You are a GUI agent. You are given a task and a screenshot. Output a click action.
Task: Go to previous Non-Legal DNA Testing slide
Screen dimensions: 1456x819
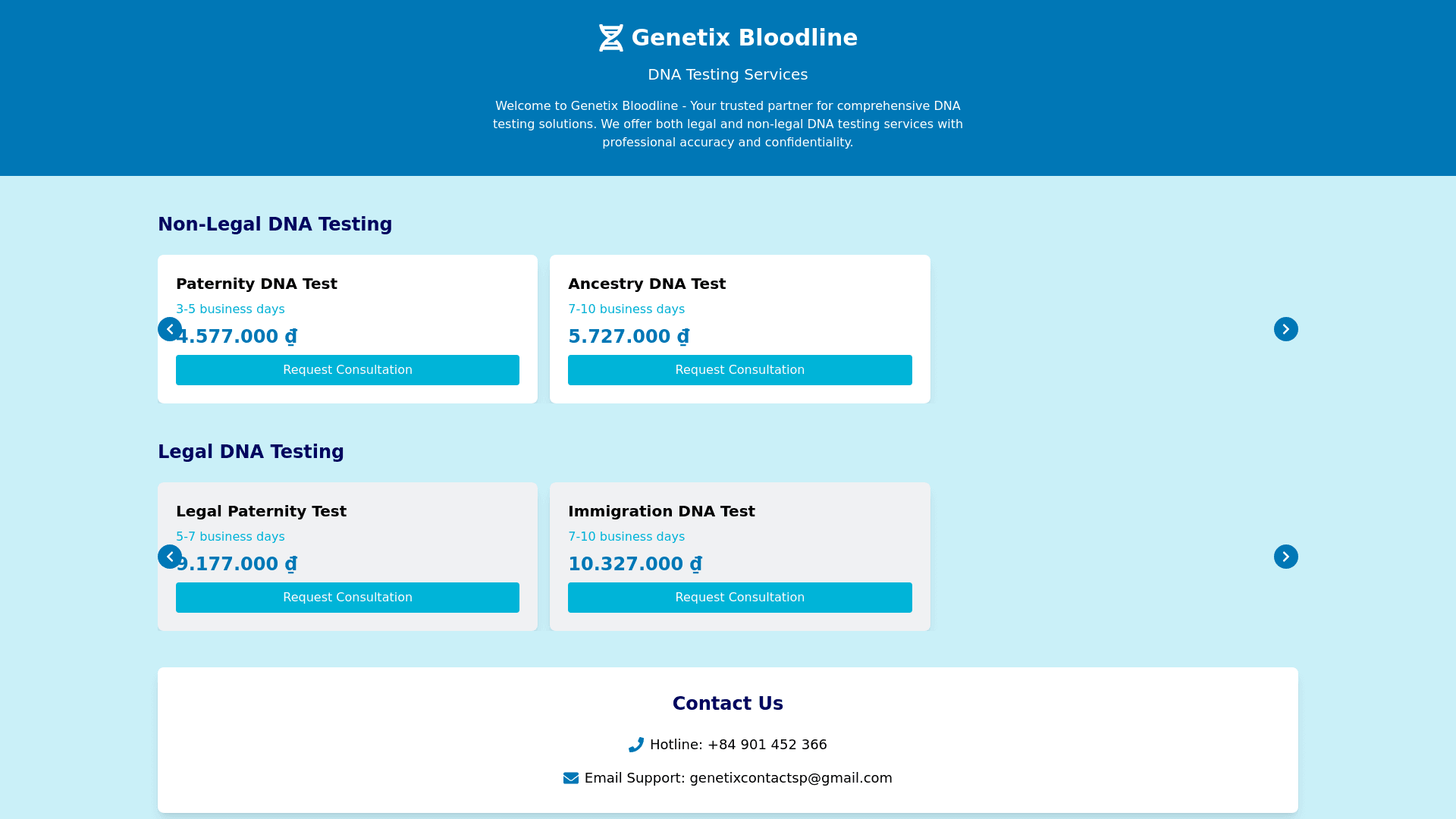click(x=169, y=329)
